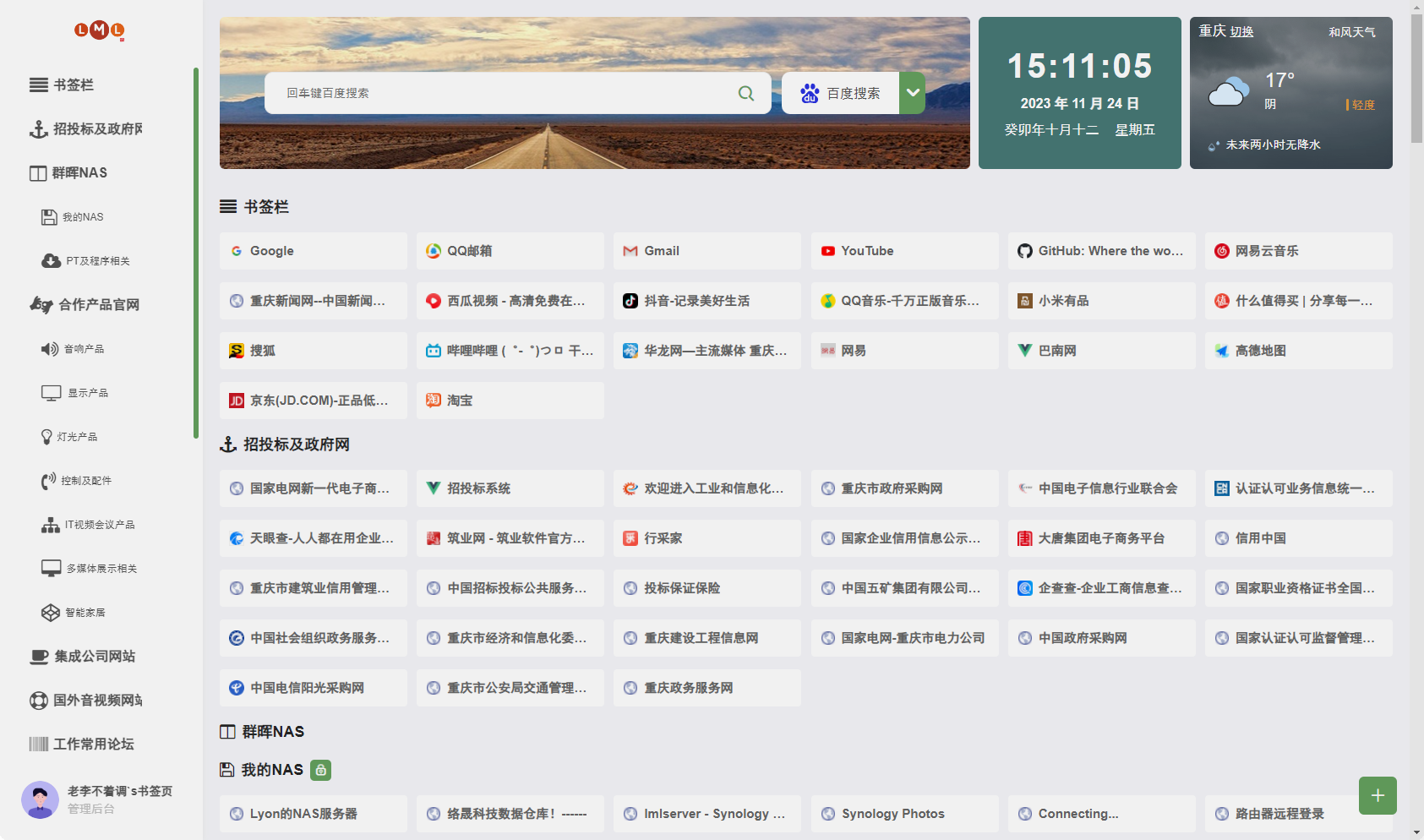The width and height of the screenshot is (1424, 840).
Task: Open the YouTube bookmark
Action: click(904, 251)
